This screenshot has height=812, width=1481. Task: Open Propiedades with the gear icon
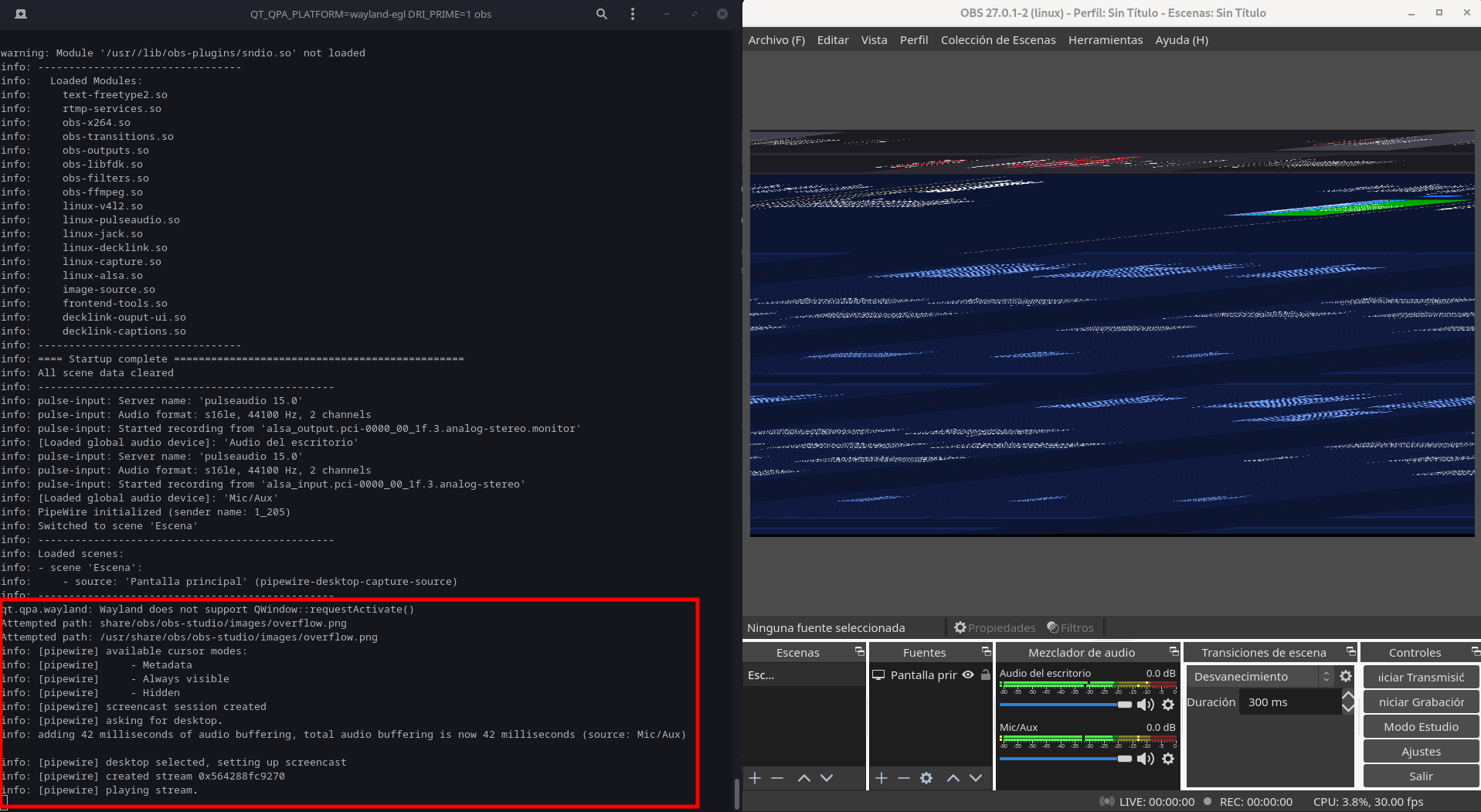[x=960, y=627]
